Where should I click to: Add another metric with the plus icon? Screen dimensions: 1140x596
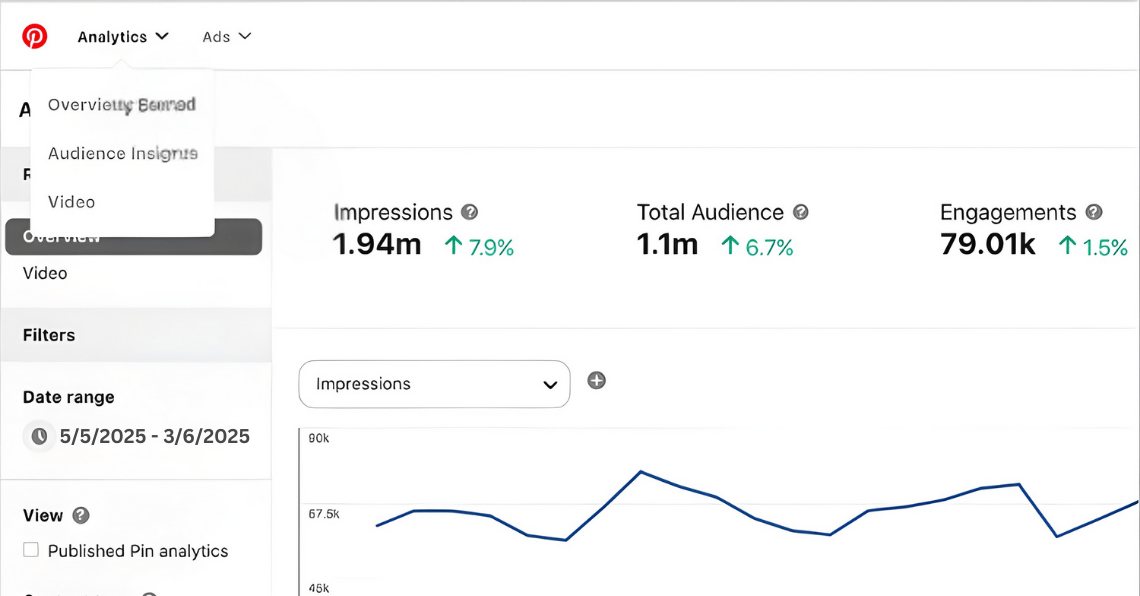tap(596, 380)
